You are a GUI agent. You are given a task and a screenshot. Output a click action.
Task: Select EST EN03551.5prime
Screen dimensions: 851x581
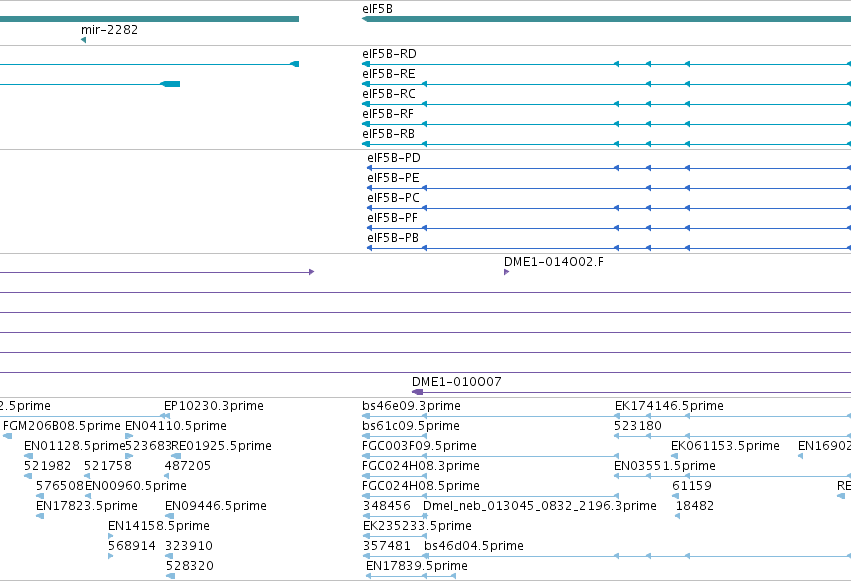(x=665, y=466)
